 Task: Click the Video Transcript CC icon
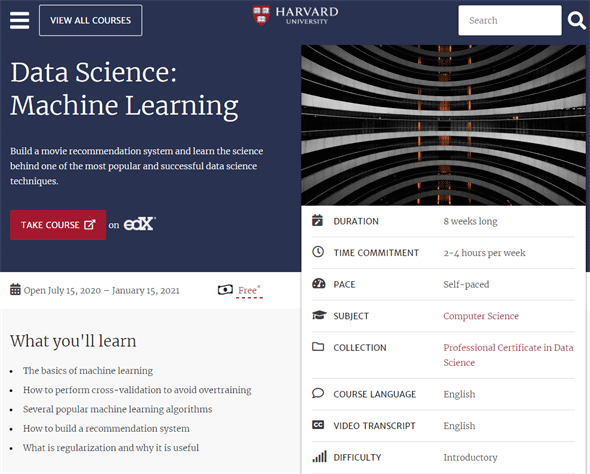[x=318, y=425]
